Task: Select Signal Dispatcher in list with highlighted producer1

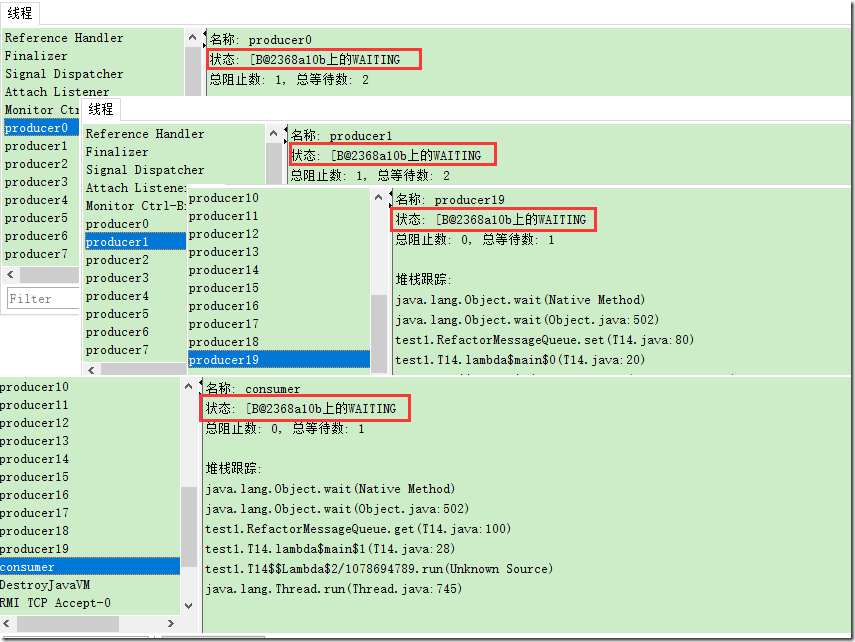Action: [x=144, y=170]
